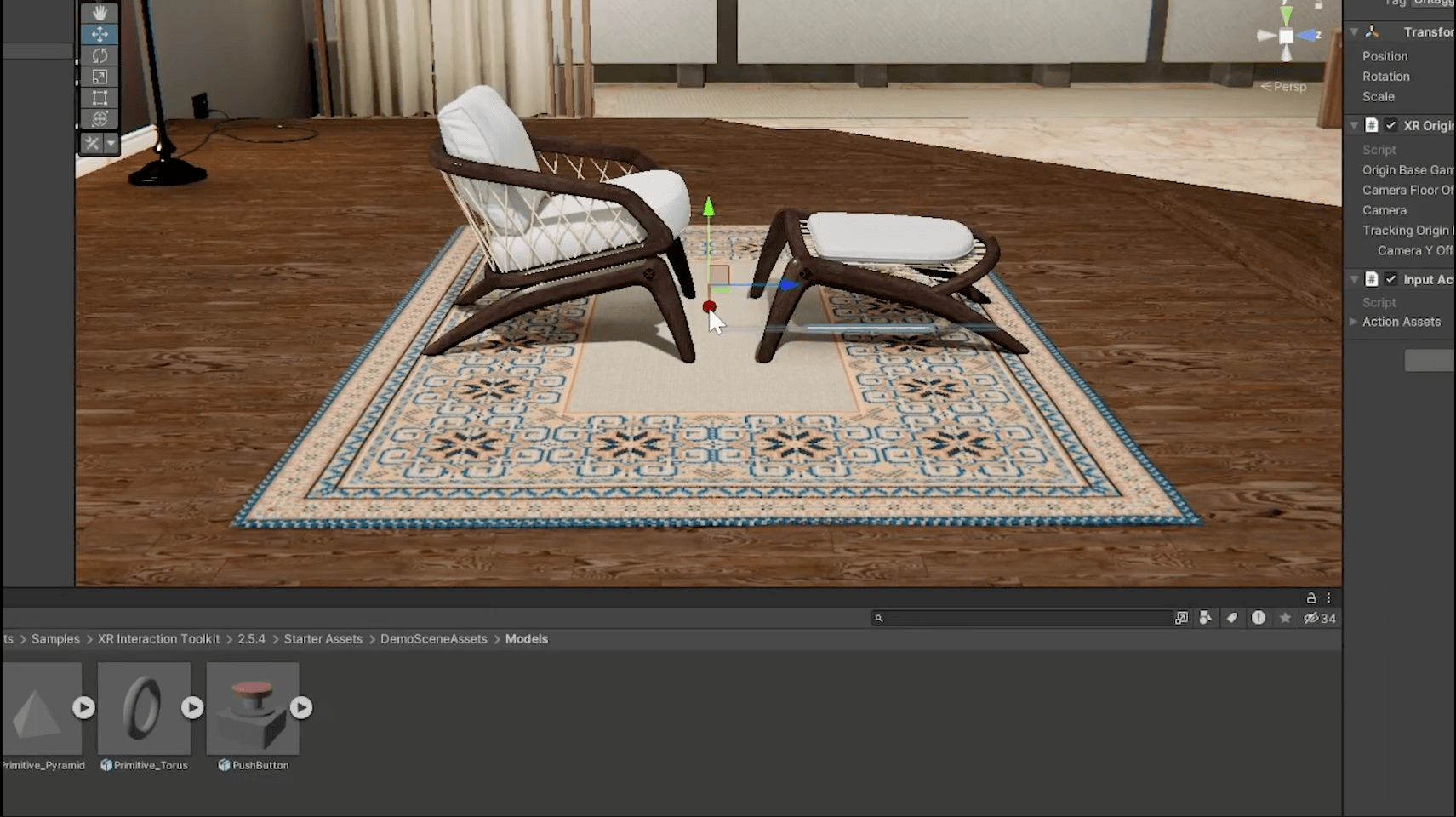Click the lock icon on the Project panel

click(1313, 597)
